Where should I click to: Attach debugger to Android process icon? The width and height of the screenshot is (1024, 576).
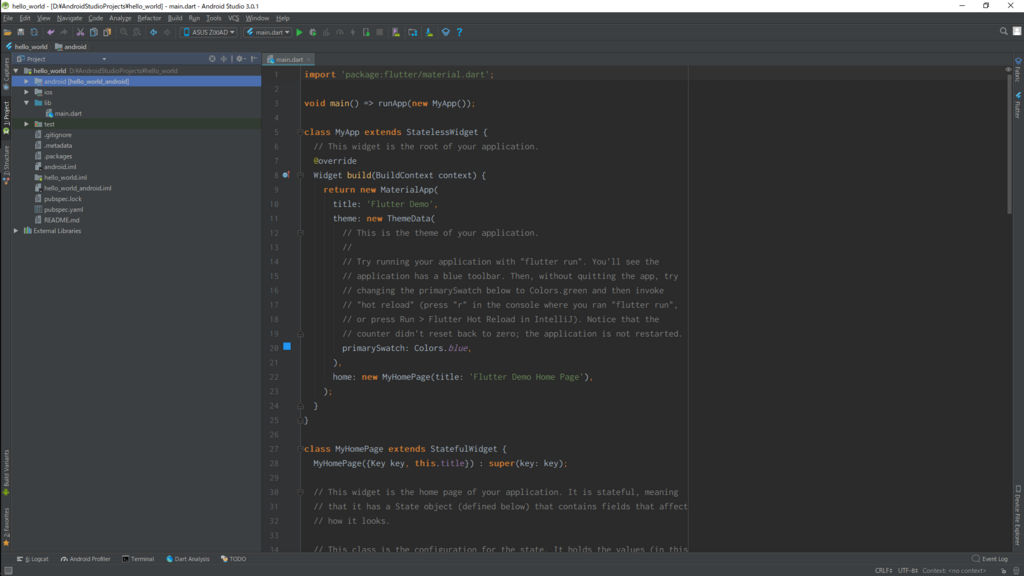tap(366, 32)
